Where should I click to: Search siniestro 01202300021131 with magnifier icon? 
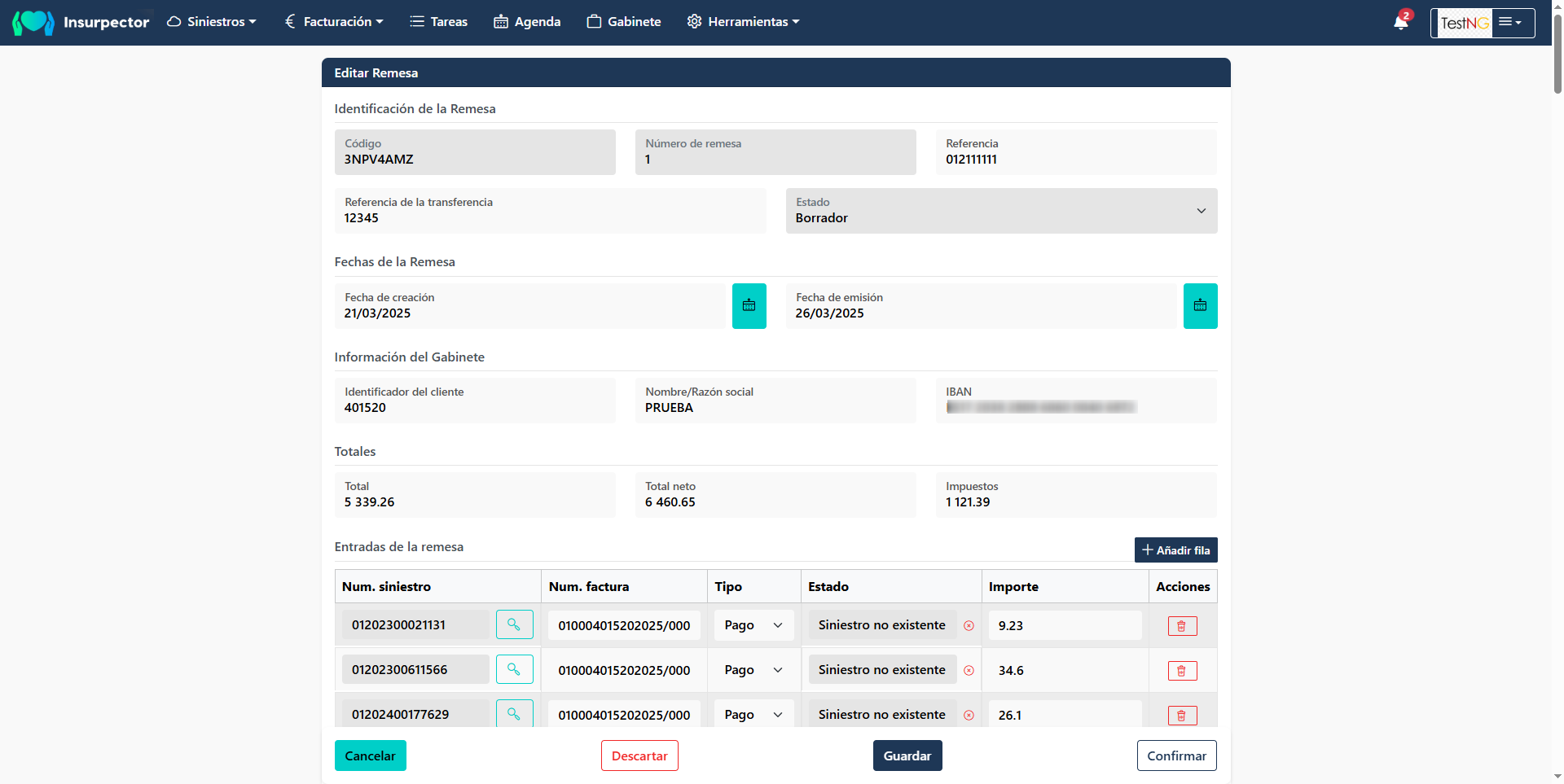pos(514,624)
